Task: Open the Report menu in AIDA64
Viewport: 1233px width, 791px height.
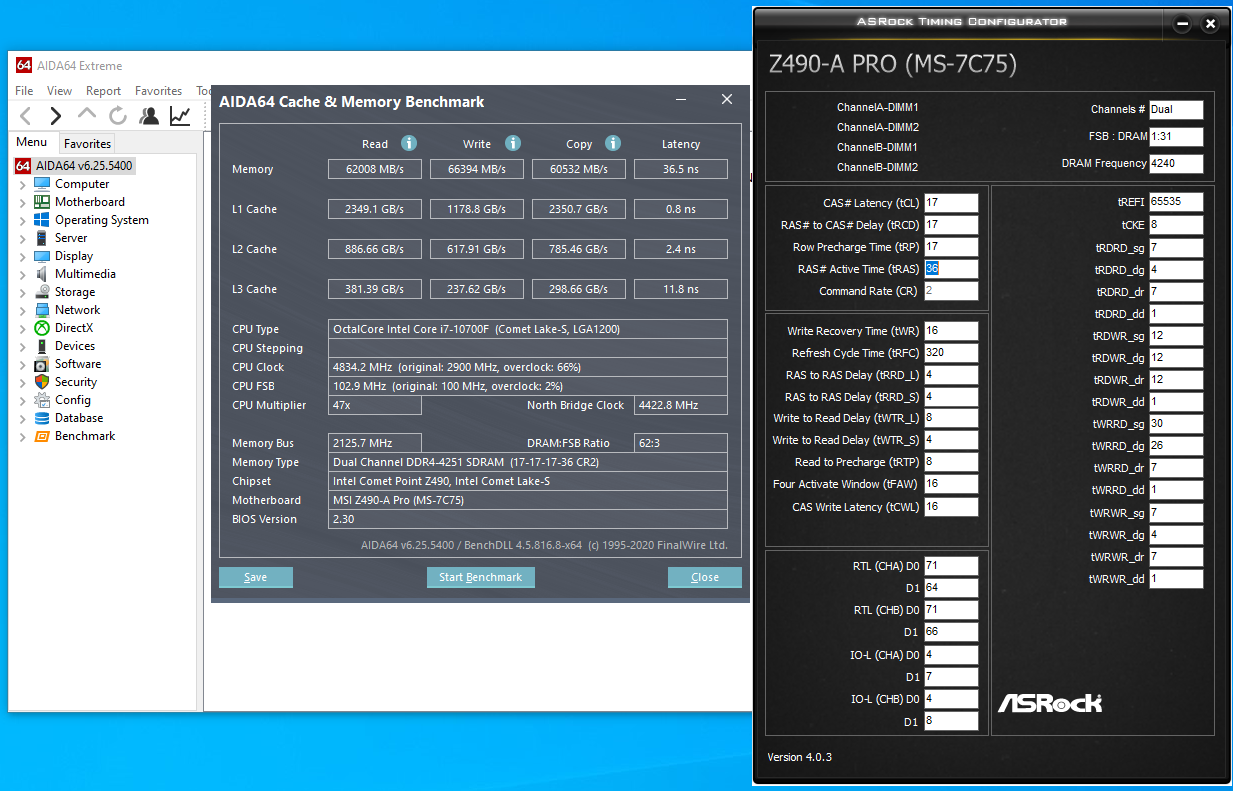Action: (x=103, y=91)
